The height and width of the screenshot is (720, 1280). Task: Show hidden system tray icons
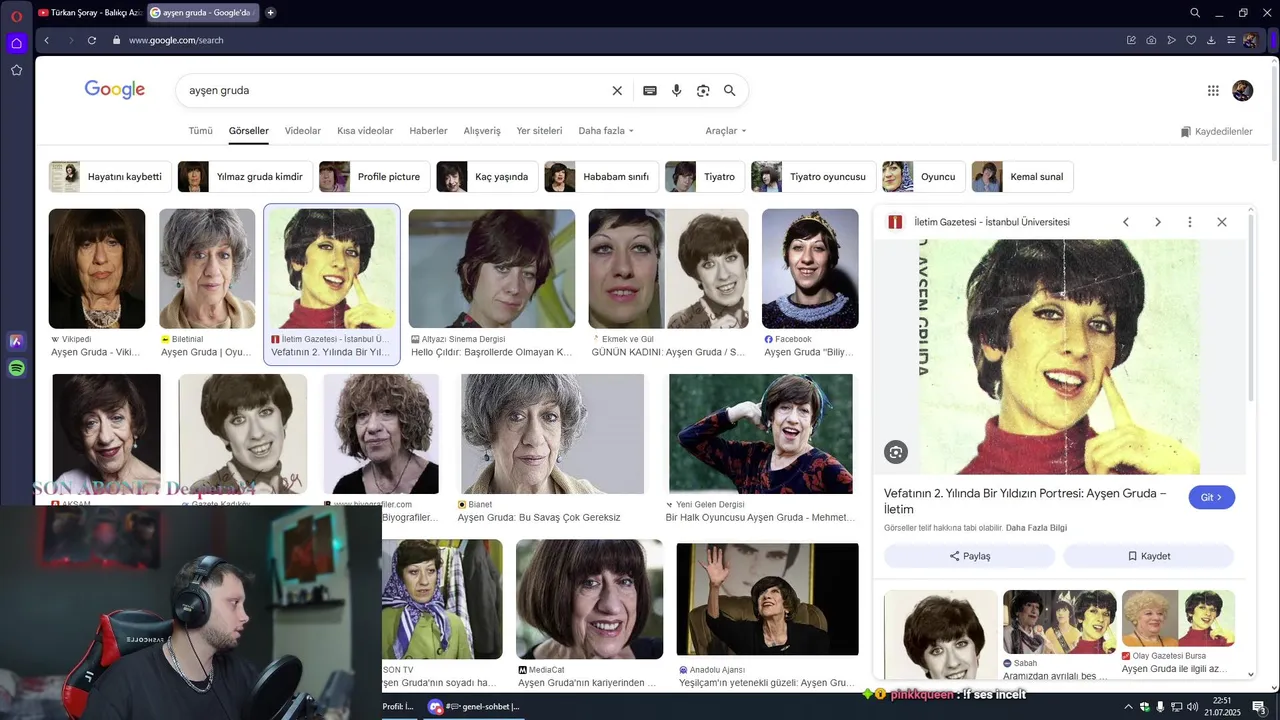1128,707
